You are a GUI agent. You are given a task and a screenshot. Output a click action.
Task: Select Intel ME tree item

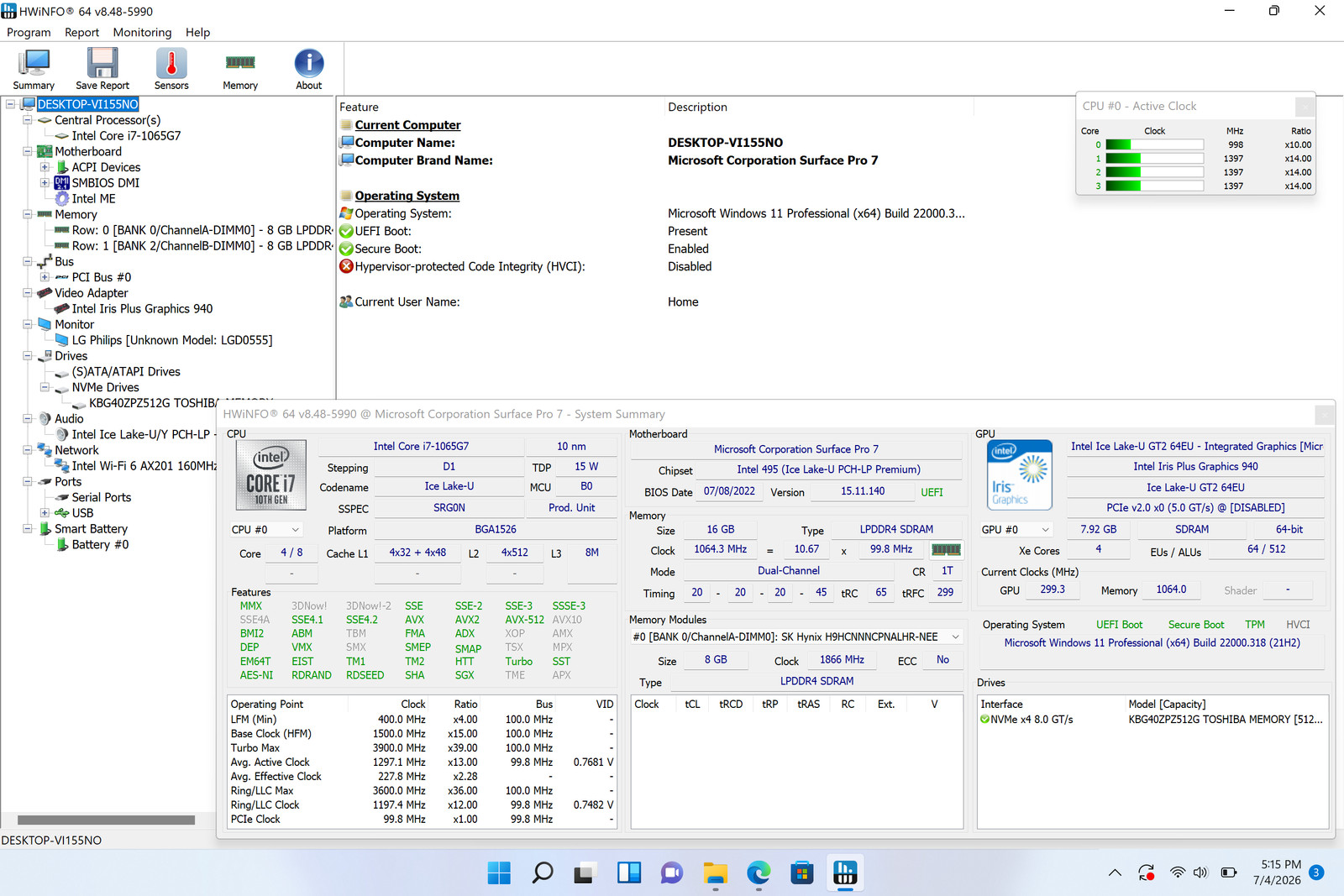pos(93,199)
